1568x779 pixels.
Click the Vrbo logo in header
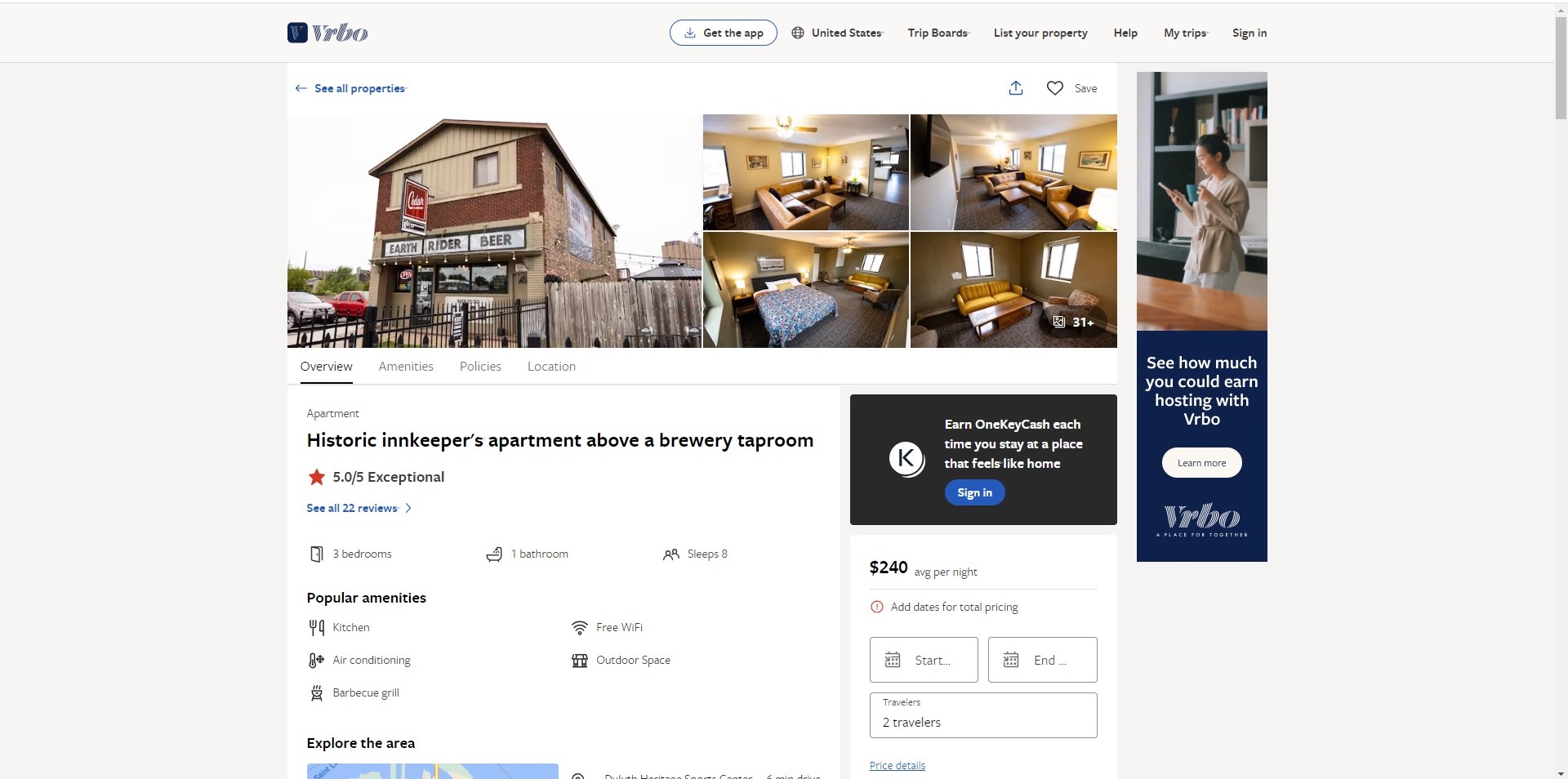327,33
